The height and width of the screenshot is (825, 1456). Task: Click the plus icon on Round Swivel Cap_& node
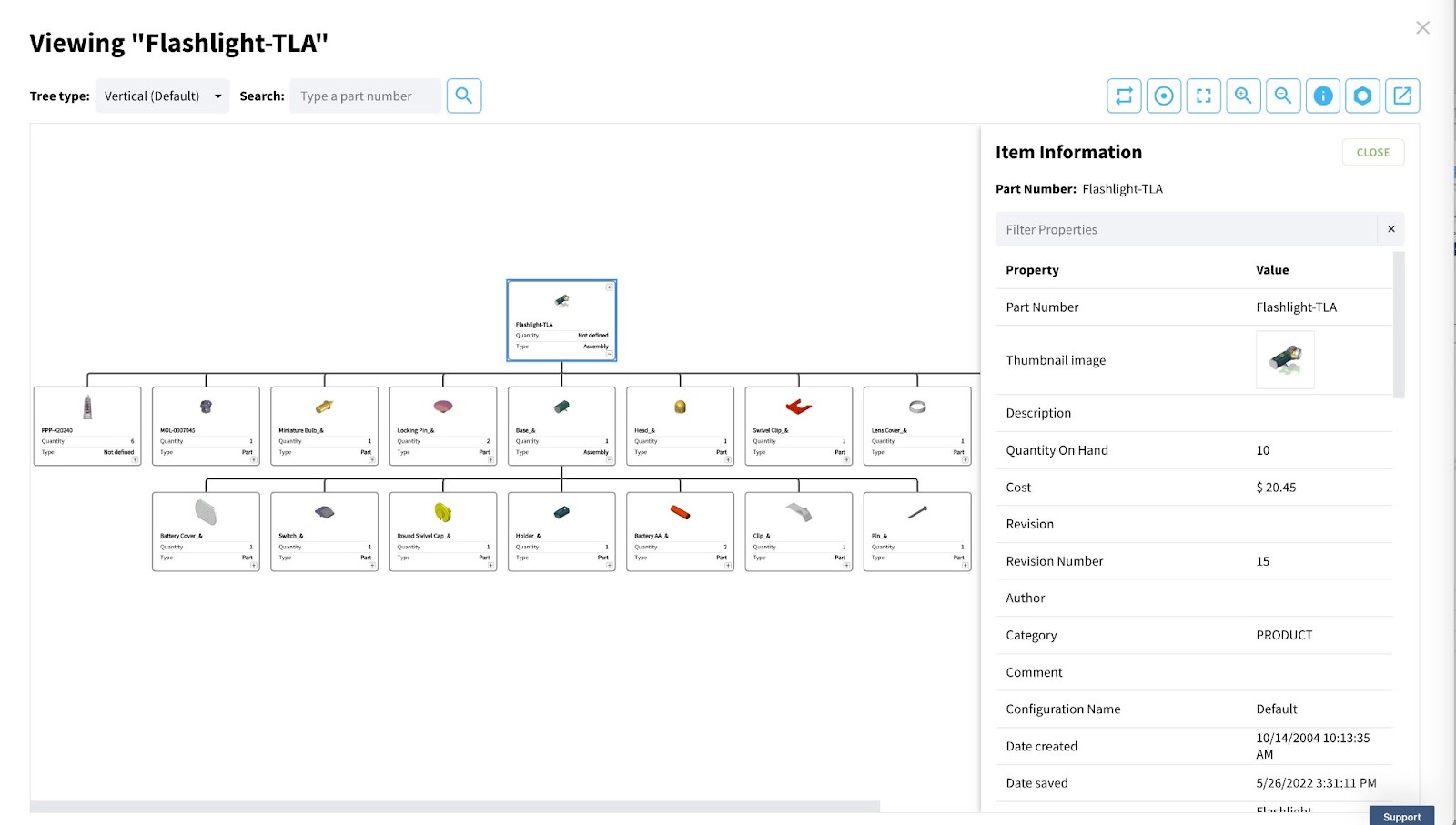pos(491,566)
